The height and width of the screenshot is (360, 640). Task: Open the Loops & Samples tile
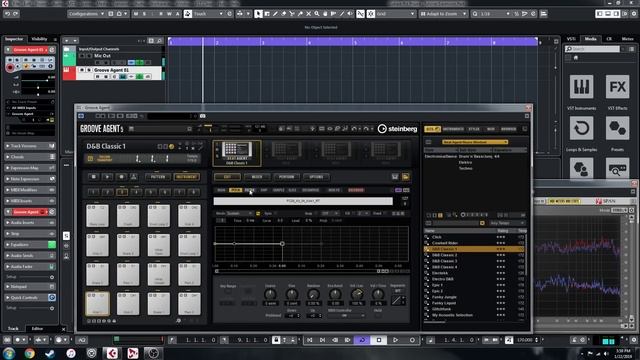[581, 128]
